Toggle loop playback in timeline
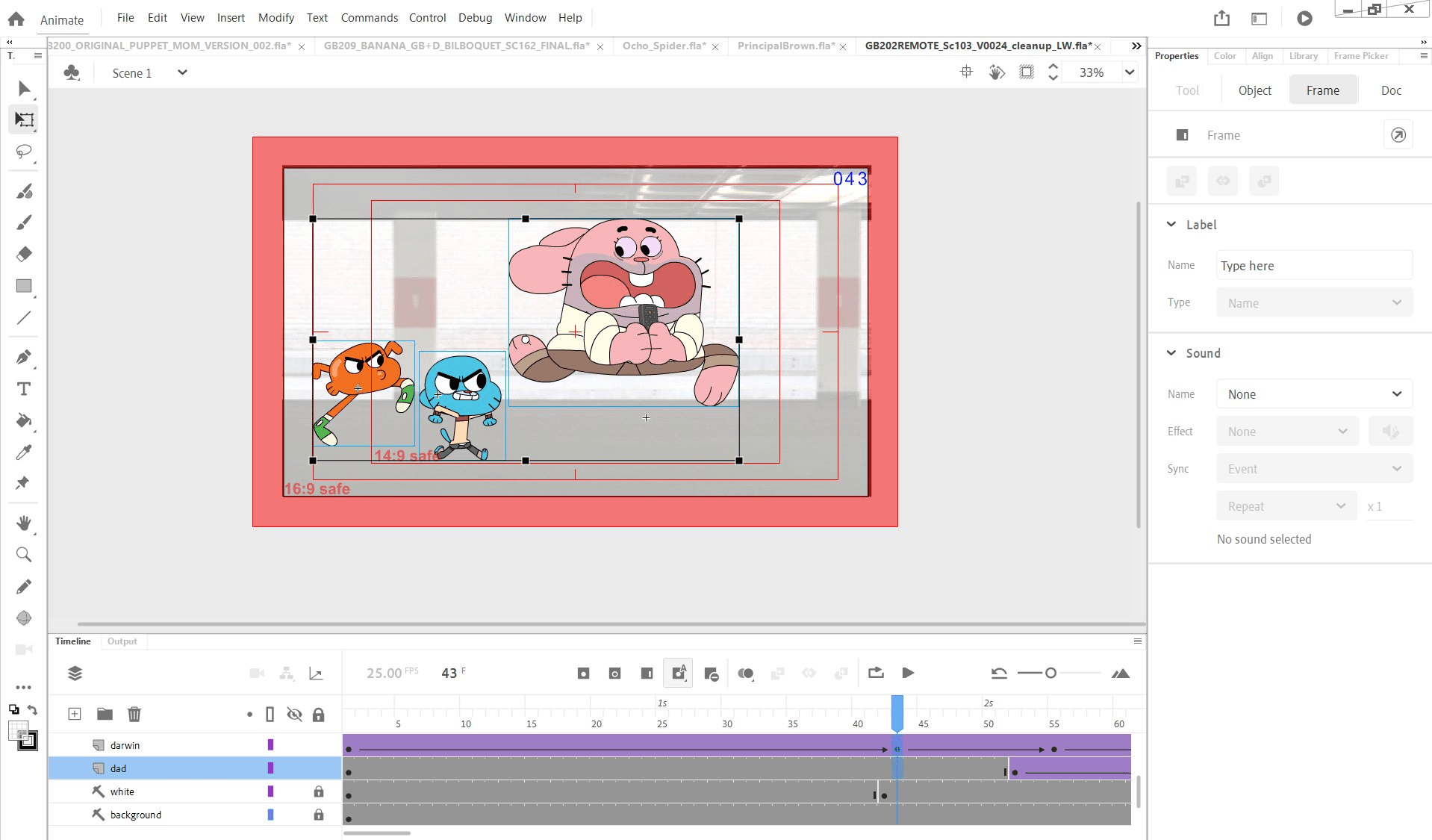This screenshot has height=840, width=1432. [876, 673]
